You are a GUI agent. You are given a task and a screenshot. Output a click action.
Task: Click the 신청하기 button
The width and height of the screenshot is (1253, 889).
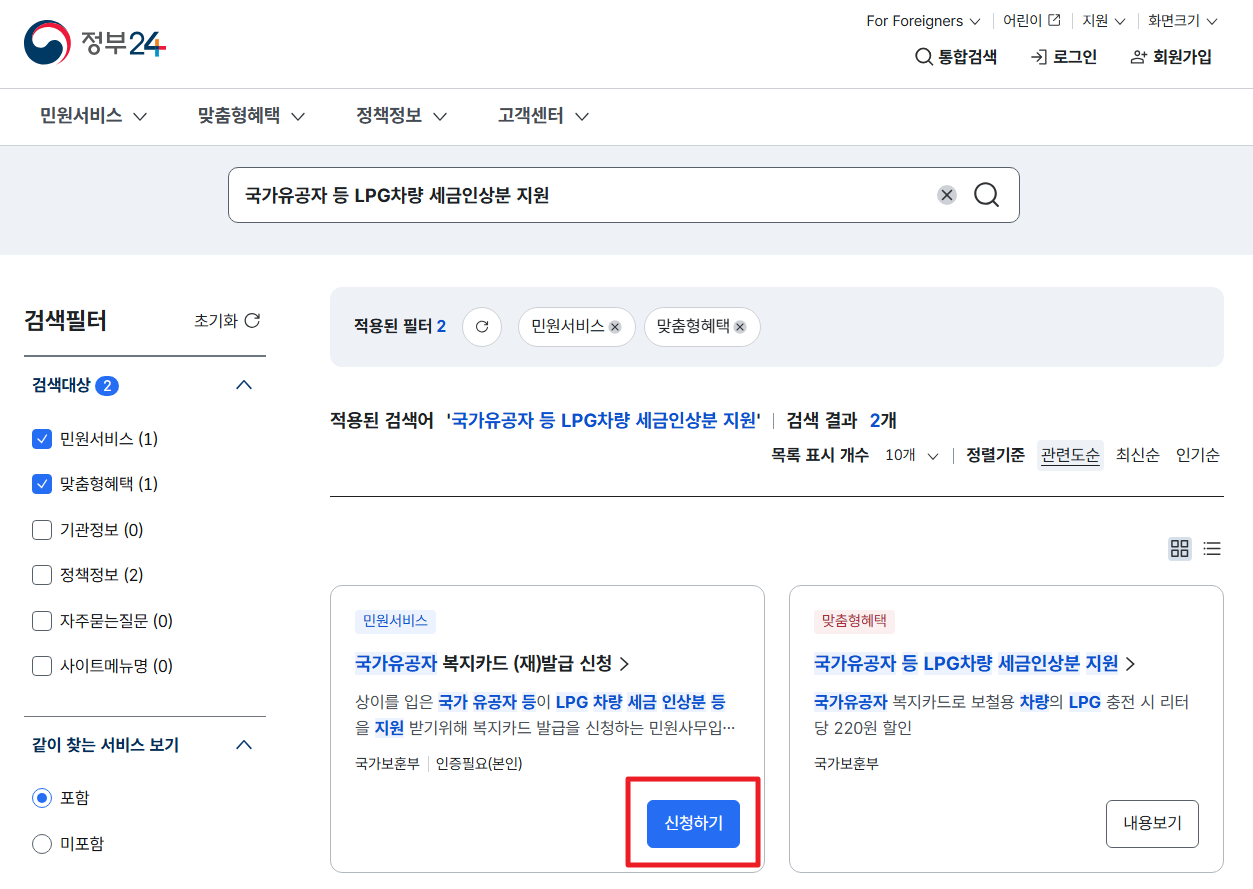click(693, 823)
